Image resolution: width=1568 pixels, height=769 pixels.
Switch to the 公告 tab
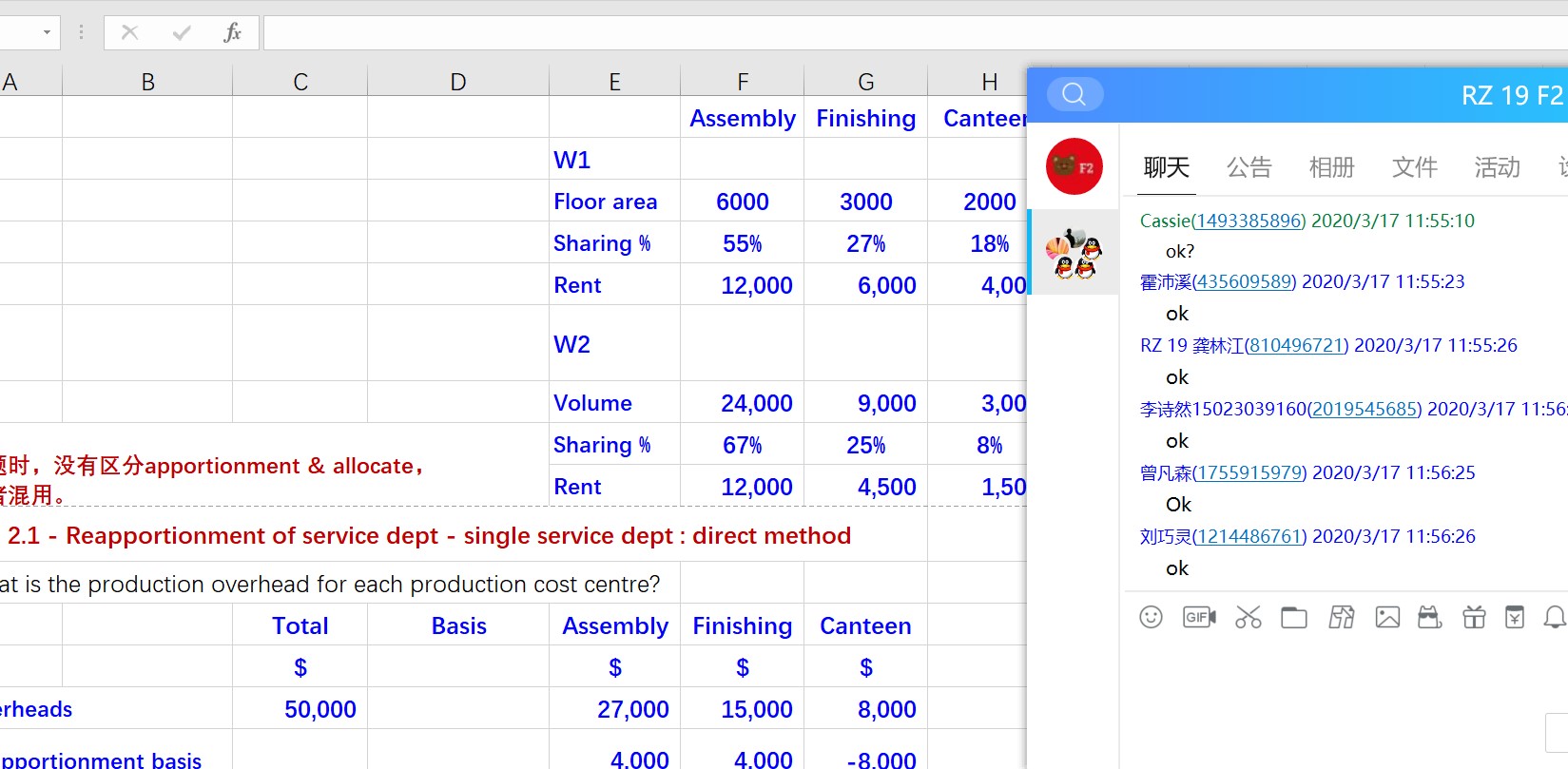(1249, 168)
